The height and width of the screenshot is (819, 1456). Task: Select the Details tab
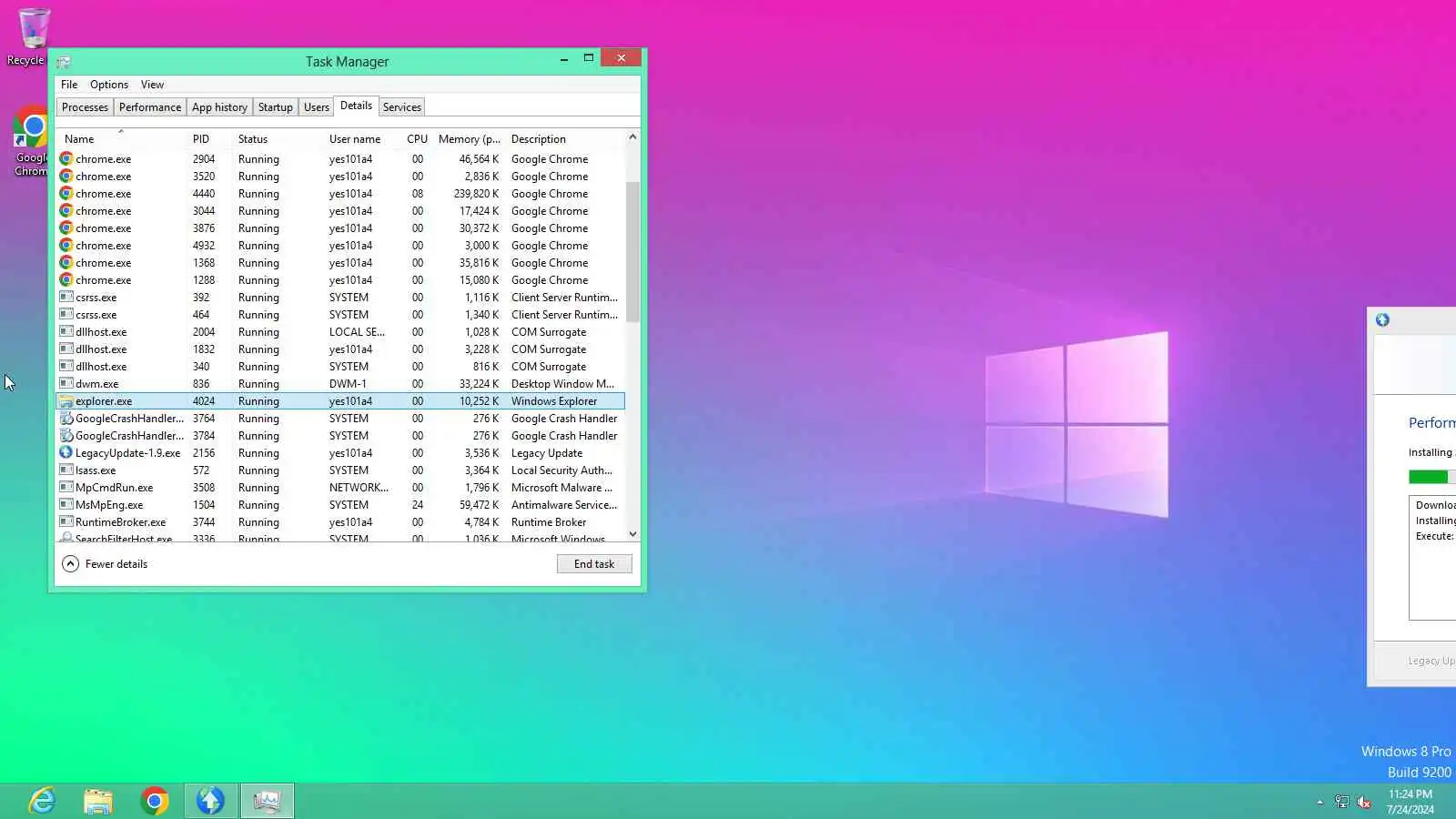point(356,106)
